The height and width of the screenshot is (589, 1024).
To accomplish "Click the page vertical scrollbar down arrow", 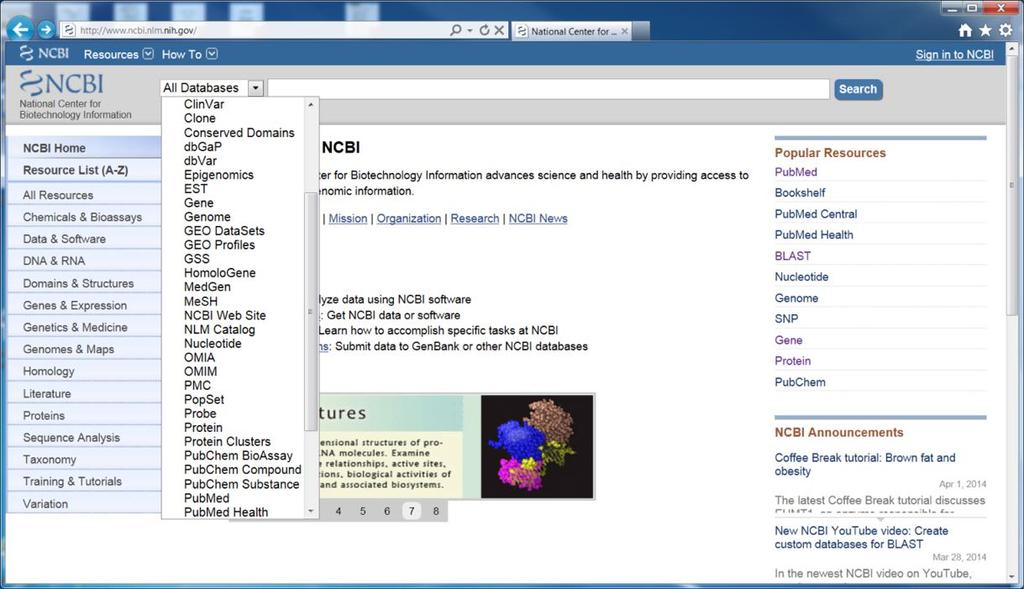I will point(1012,577).
